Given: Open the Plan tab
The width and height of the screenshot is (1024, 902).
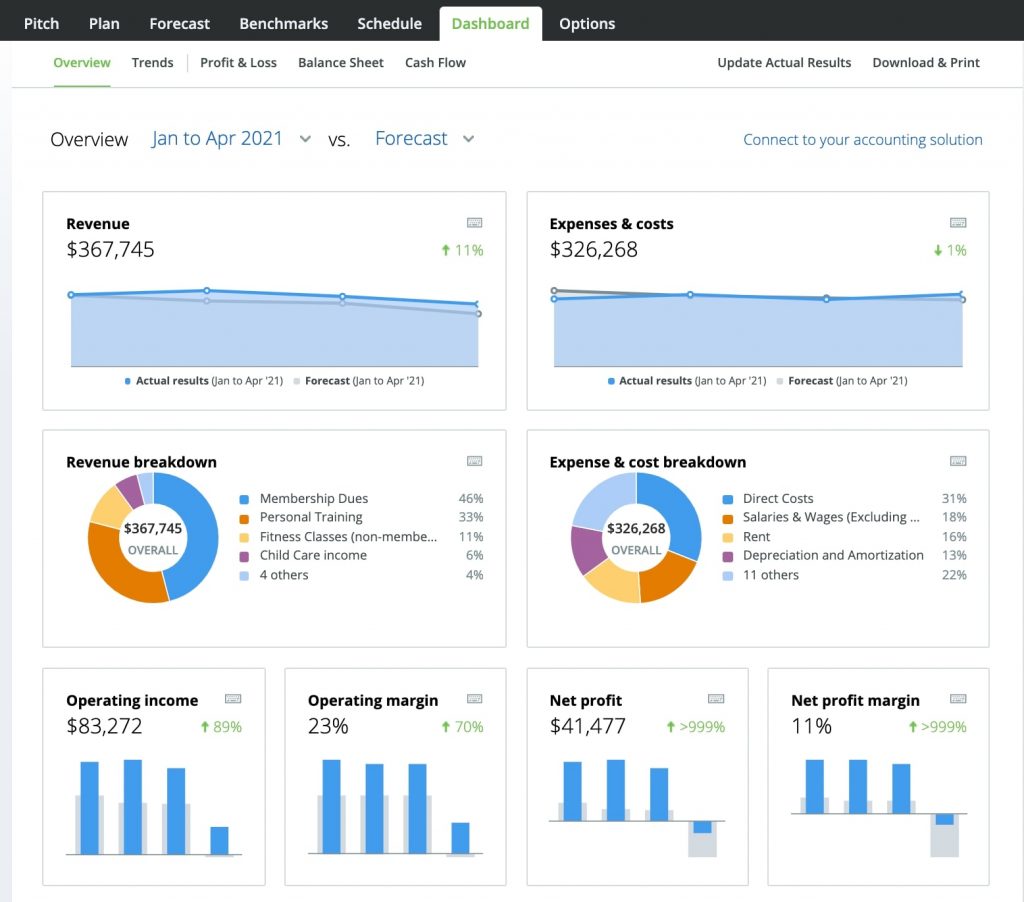Looking at the screenshot, I should [104, 24].
